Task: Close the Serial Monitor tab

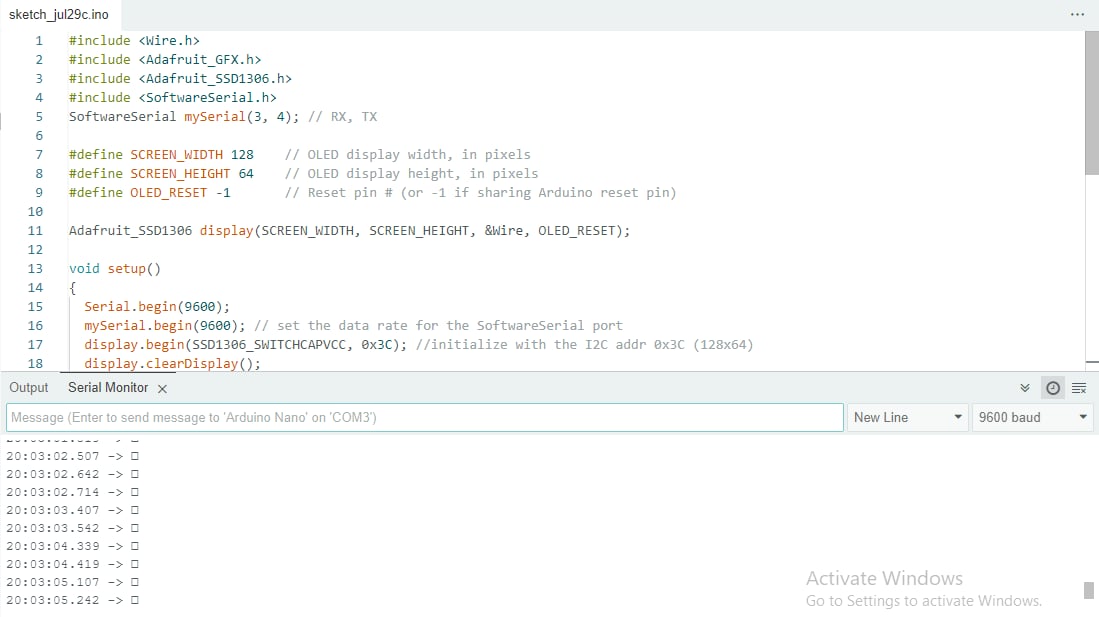Action: [x=162, y=388]
